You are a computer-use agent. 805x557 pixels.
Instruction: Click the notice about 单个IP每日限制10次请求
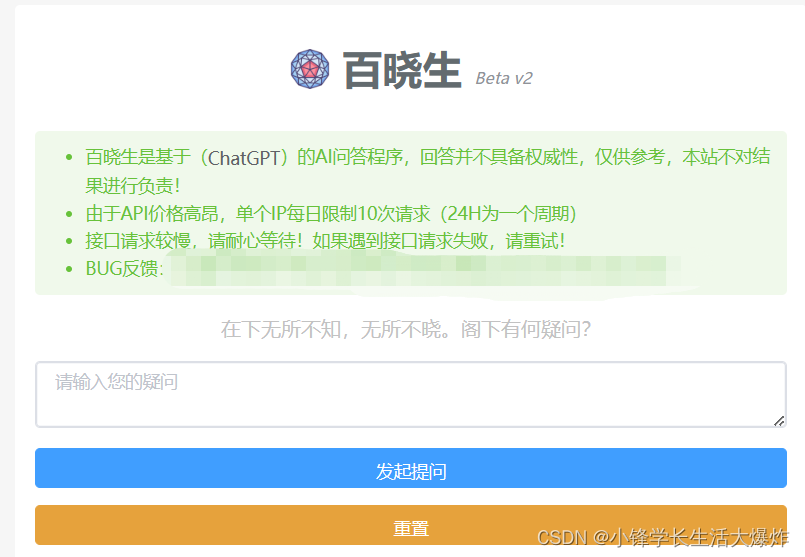pos(331,214)
